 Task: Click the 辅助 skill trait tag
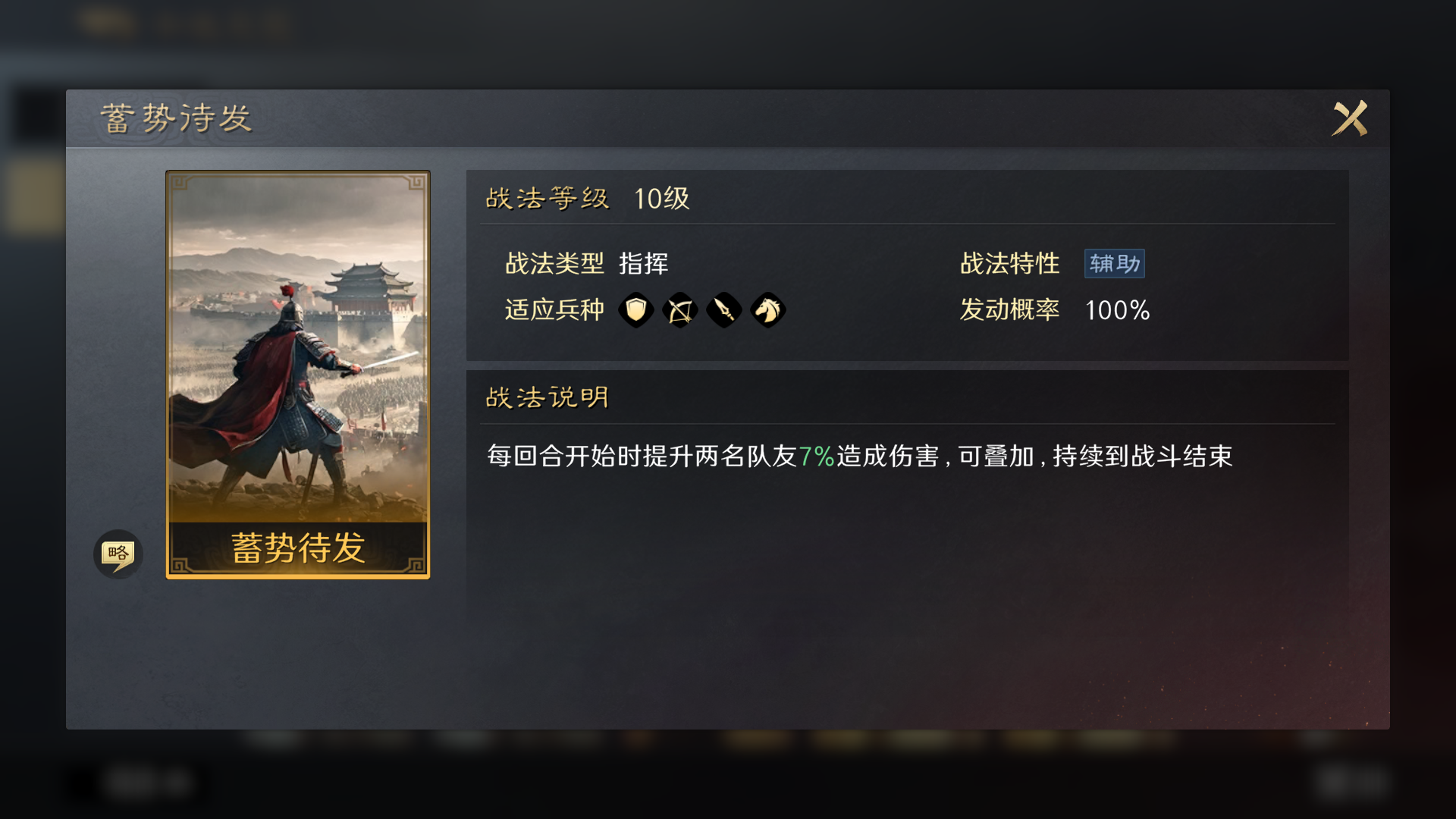(1114, 264)
